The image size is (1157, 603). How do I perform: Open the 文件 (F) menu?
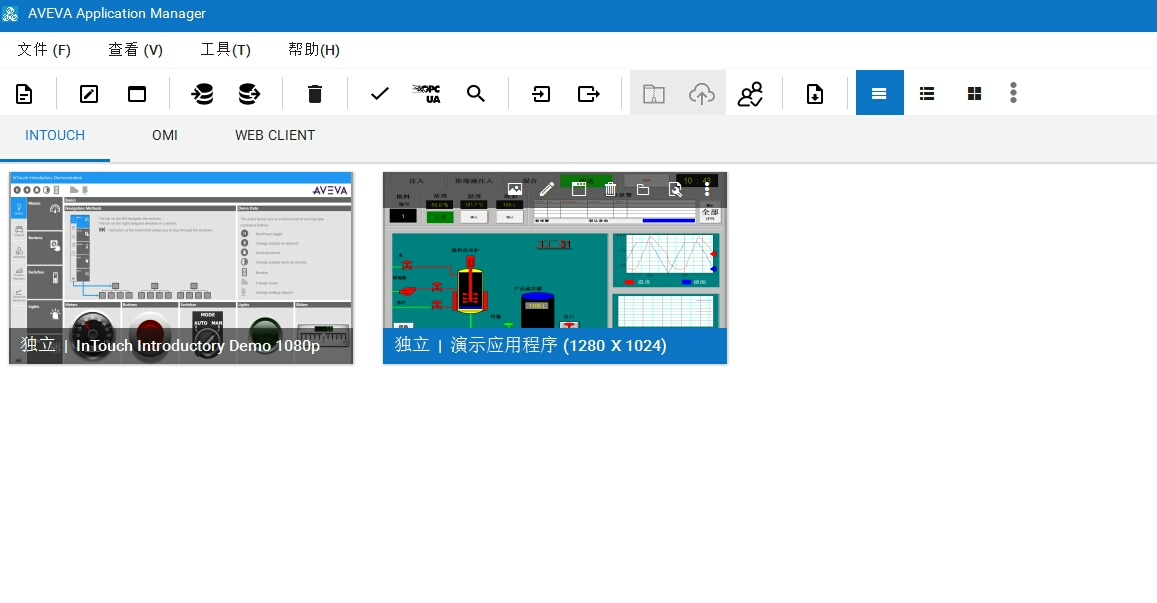pos(44,49)
